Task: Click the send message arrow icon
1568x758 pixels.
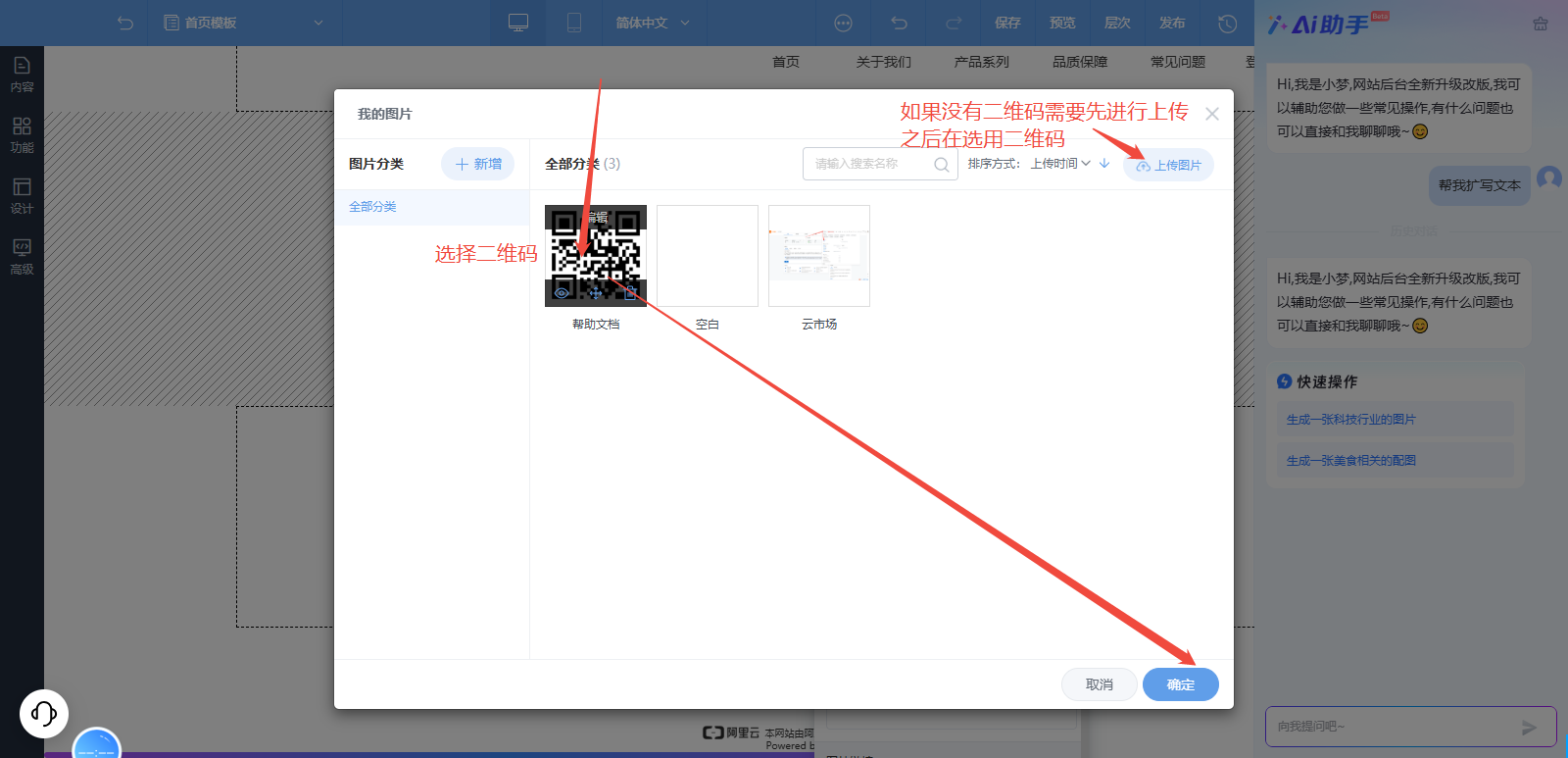Action: pos(1529,728)
